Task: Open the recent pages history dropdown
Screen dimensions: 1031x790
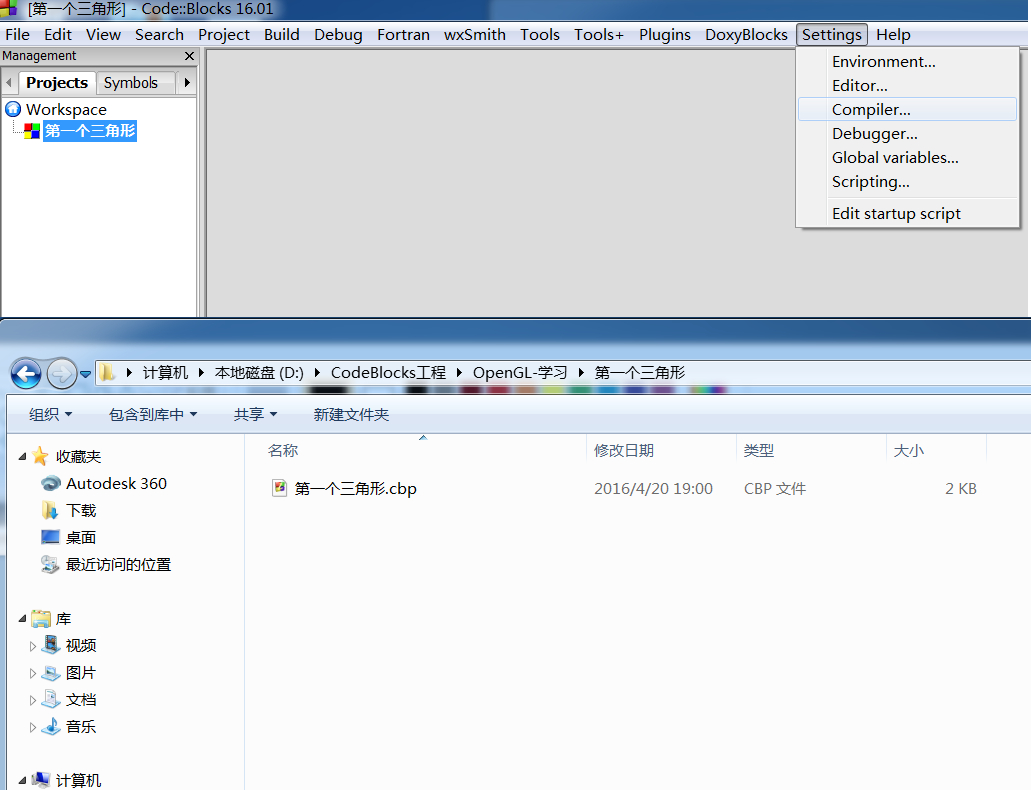Action: point(85,374)
